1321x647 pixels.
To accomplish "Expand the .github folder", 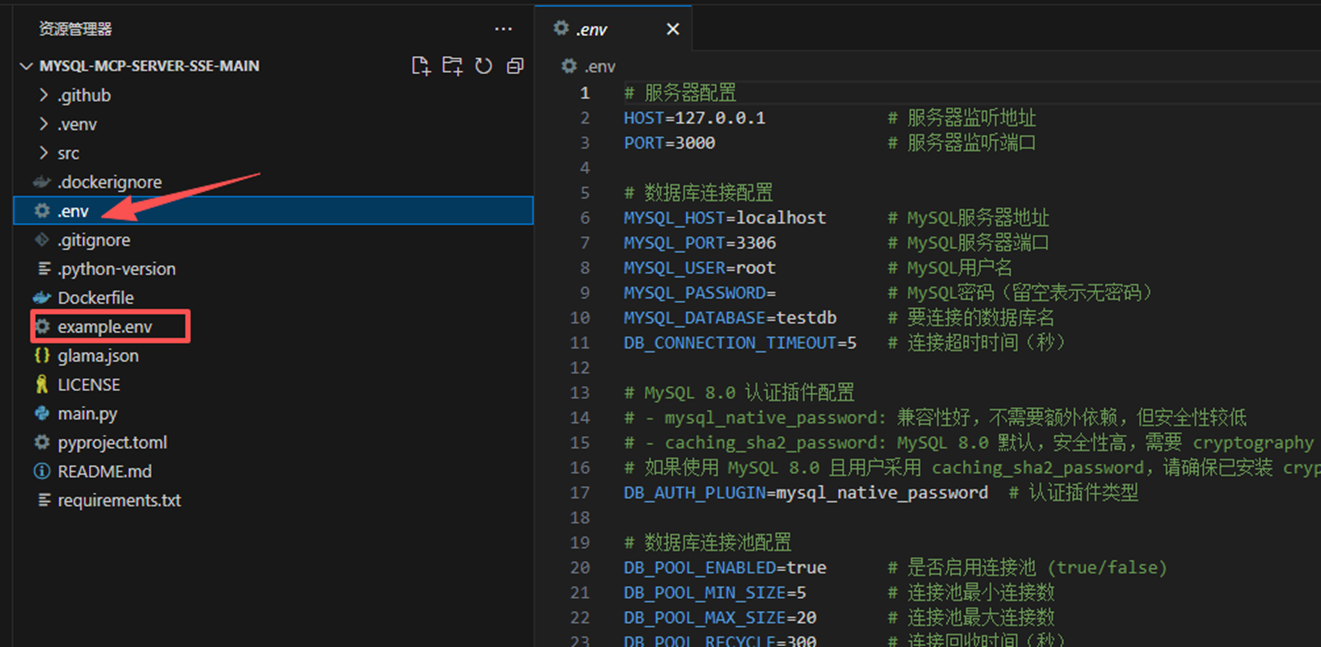I will click(45, 94).
